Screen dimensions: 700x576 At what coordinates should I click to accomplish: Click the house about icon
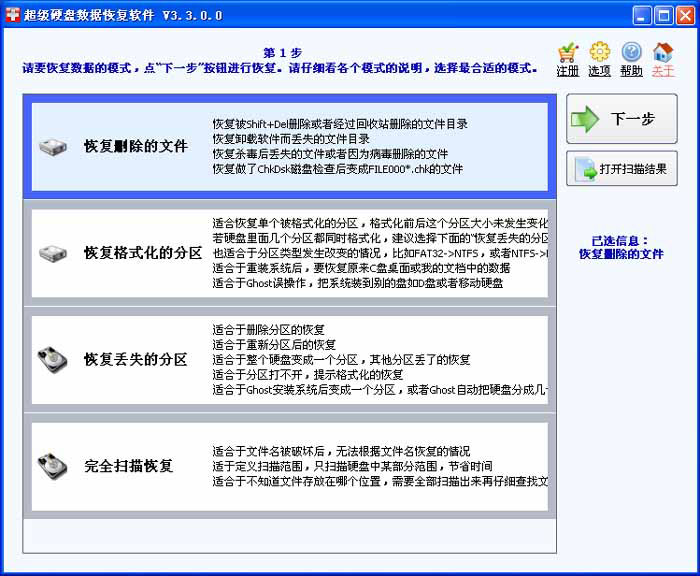[x=662, y=52]
